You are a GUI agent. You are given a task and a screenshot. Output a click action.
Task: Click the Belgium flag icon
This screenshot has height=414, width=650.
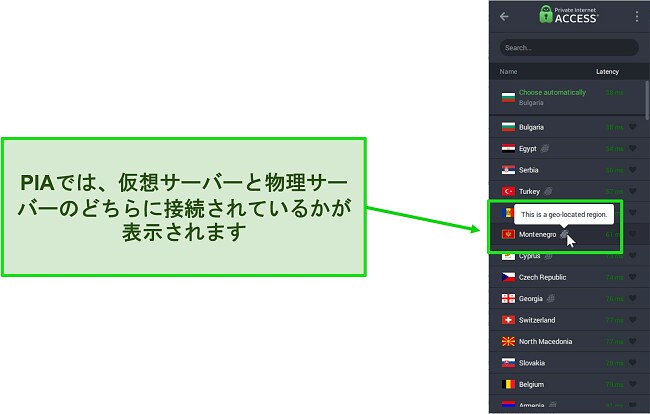click(x=508, y=384)
